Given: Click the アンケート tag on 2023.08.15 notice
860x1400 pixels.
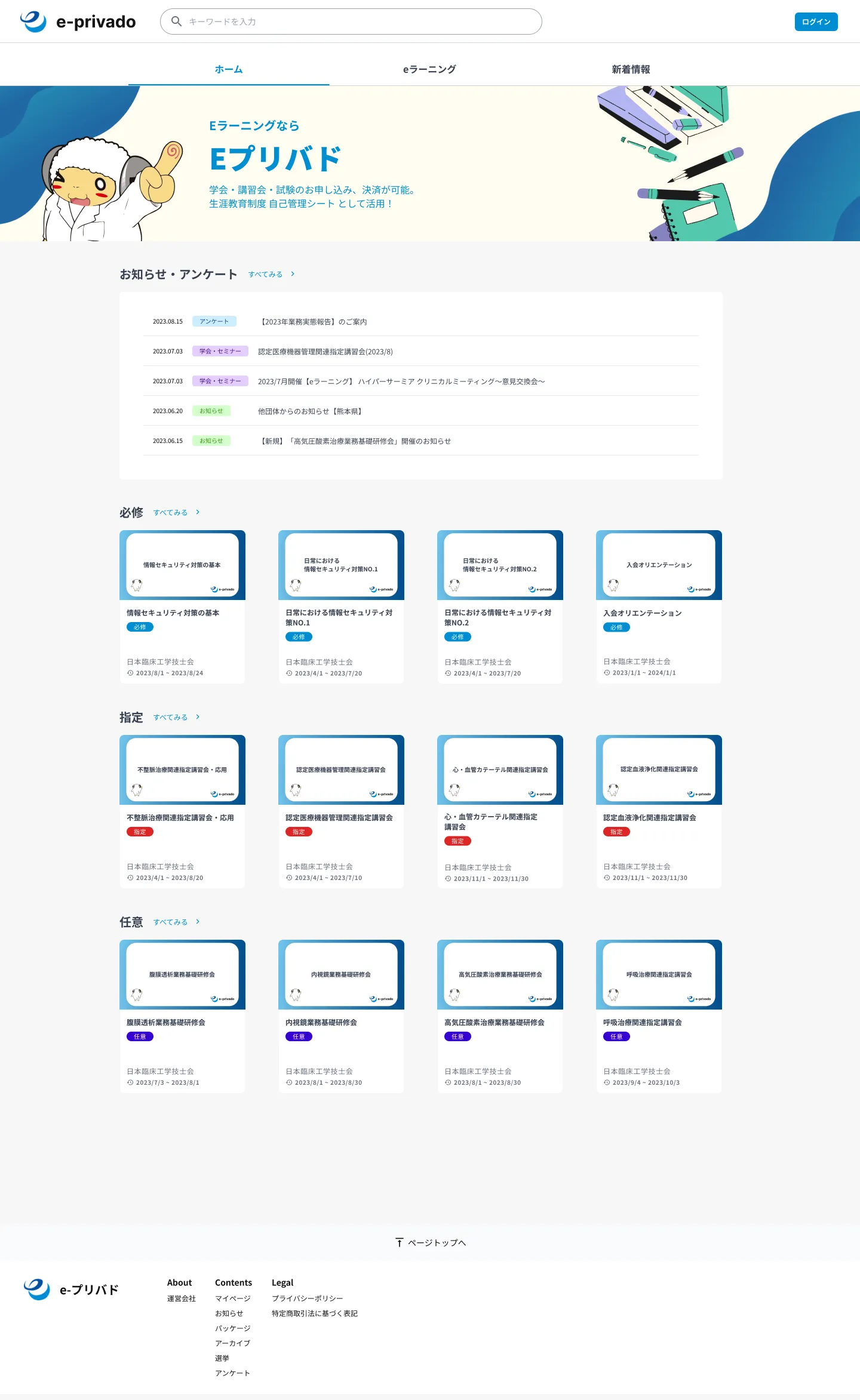Looking at the screenshot, I should pos(214,321).
